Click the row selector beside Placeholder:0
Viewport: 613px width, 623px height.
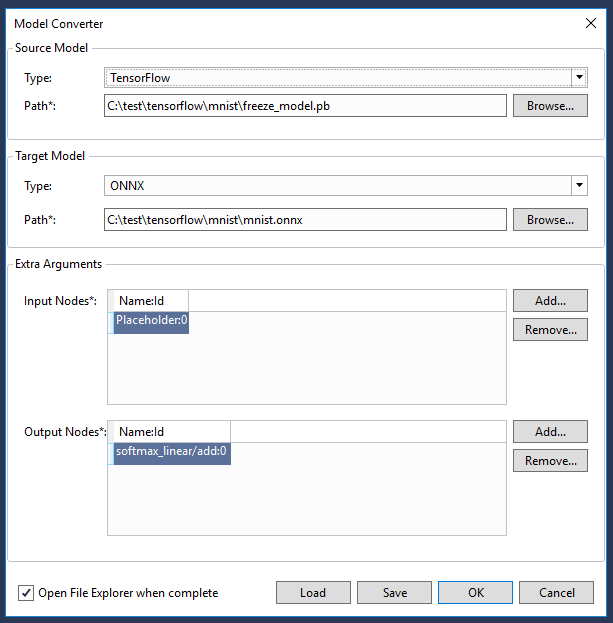(111, 323)
